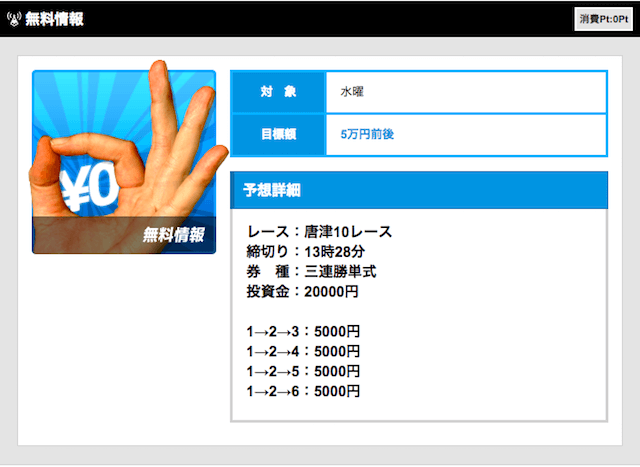Click the 投資金：20000円 line
Image resolution: width=640 pixels, height=467 pixels.
pos(302,292)
